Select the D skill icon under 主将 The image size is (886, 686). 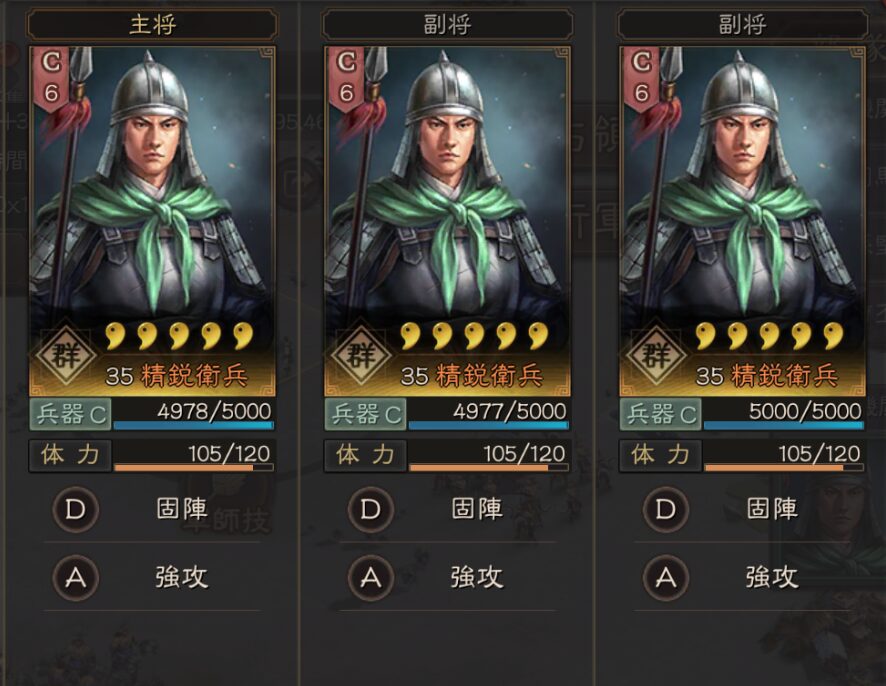pos(76,509)
